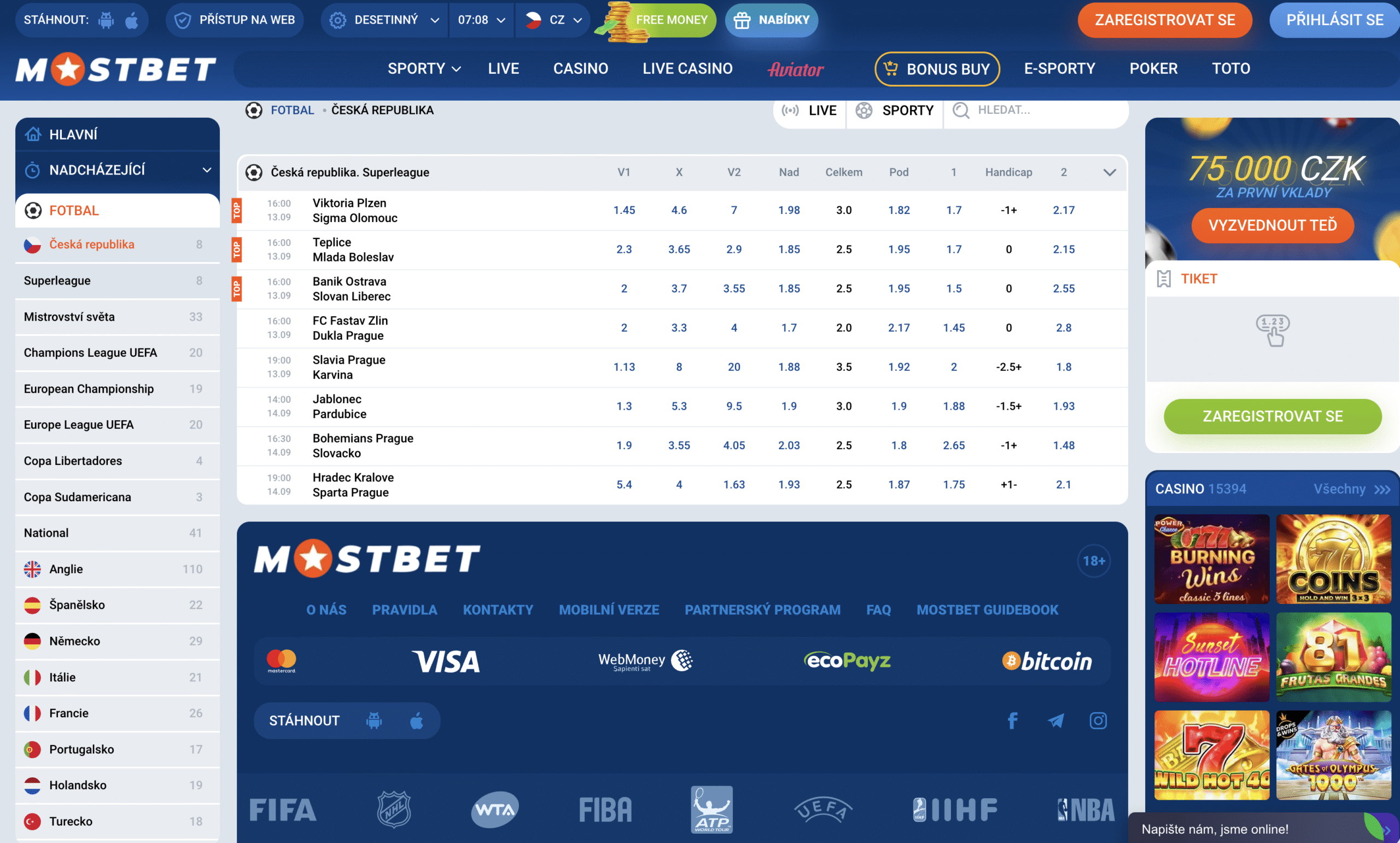Open the Burning Wins casino game
1400x843 pixels.
pos(1211,559)
